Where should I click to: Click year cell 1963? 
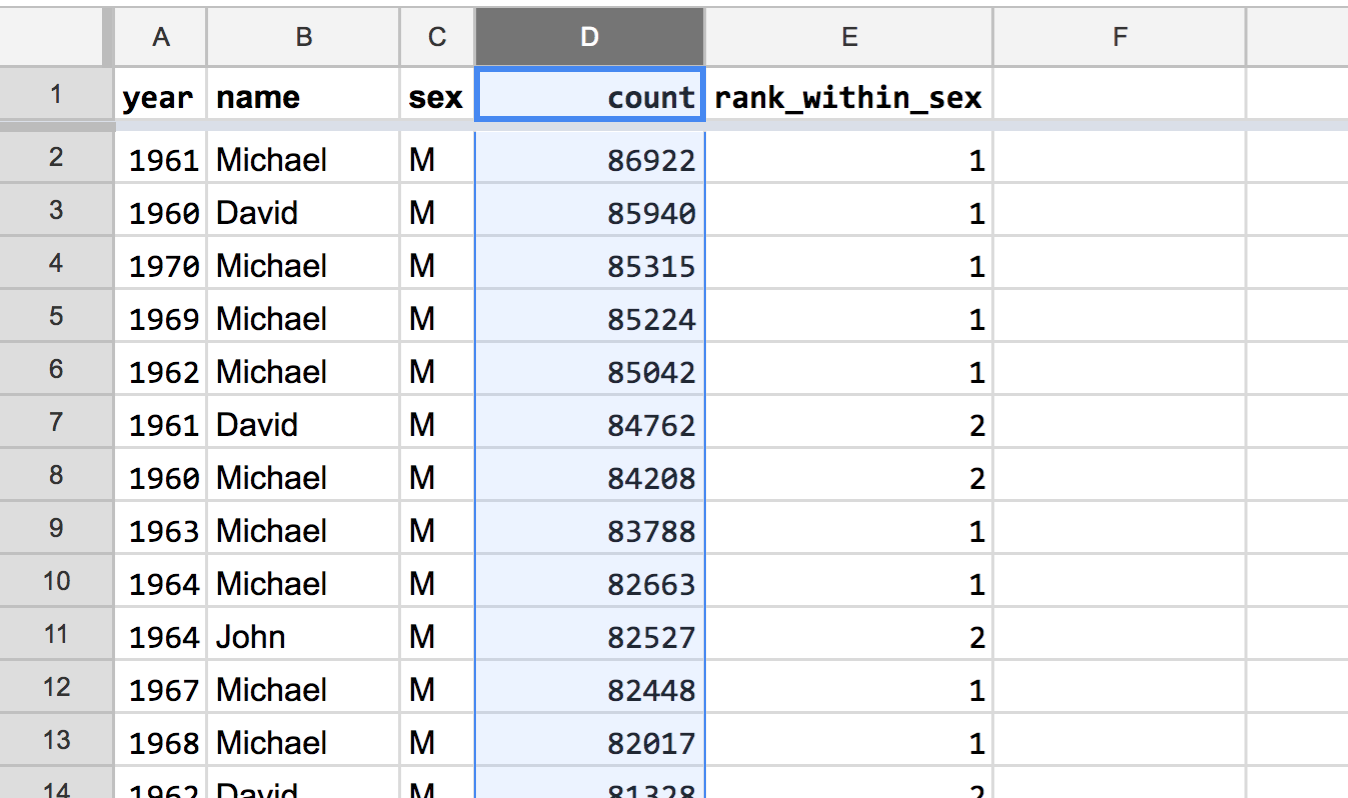160,530
